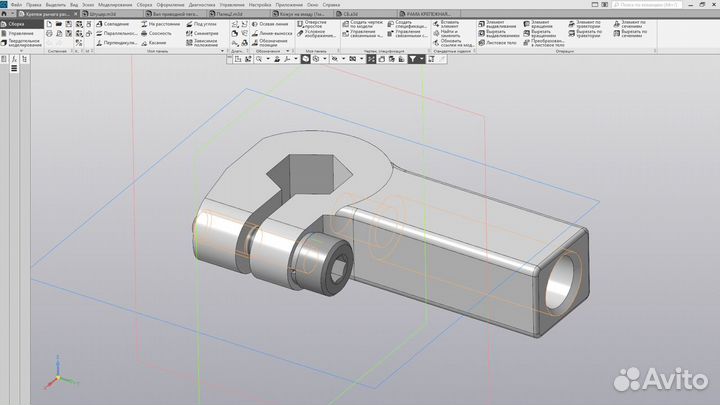Click the Вставить элемент button
The width and height of the screenshot is (720, 405).
tap(441, 24)
